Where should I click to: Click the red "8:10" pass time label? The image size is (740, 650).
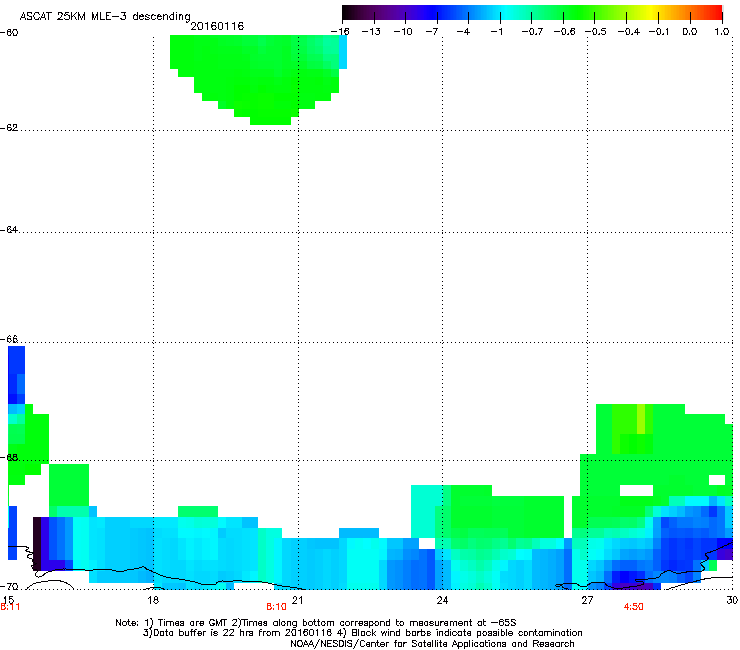pos(276,607)
